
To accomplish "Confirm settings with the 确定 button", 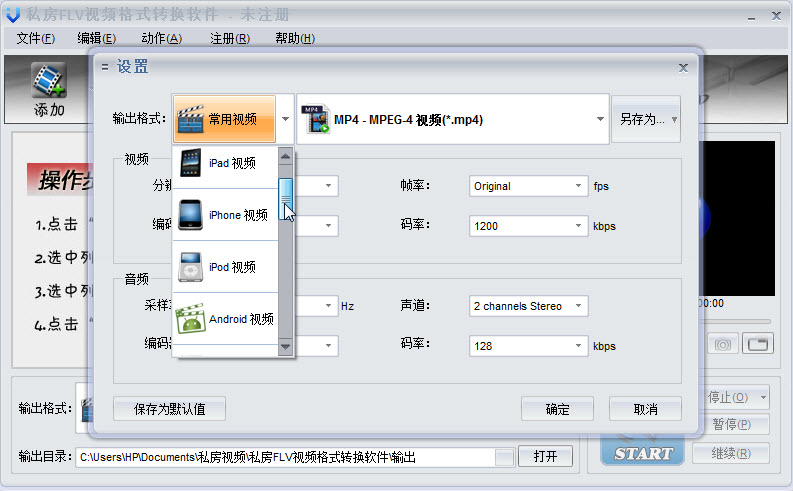I will (557, 409).
